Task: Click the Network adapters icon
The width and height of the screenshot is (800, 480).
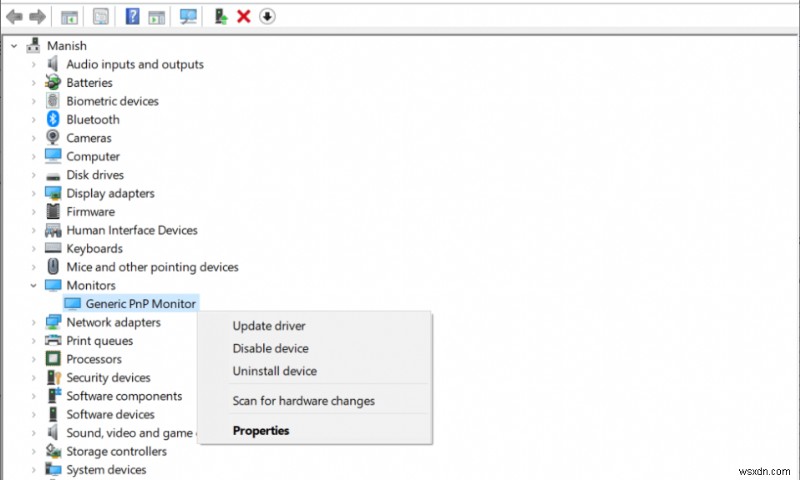Action: pyautogui.click(x=53, y=322)
